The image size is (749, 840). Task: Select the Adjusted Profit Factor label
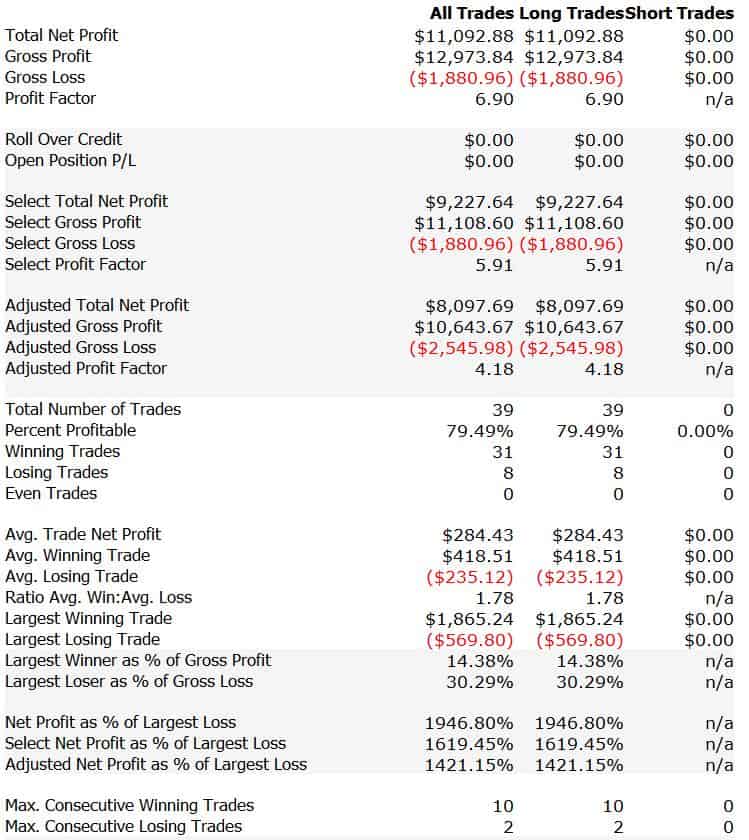click(86, 369)
